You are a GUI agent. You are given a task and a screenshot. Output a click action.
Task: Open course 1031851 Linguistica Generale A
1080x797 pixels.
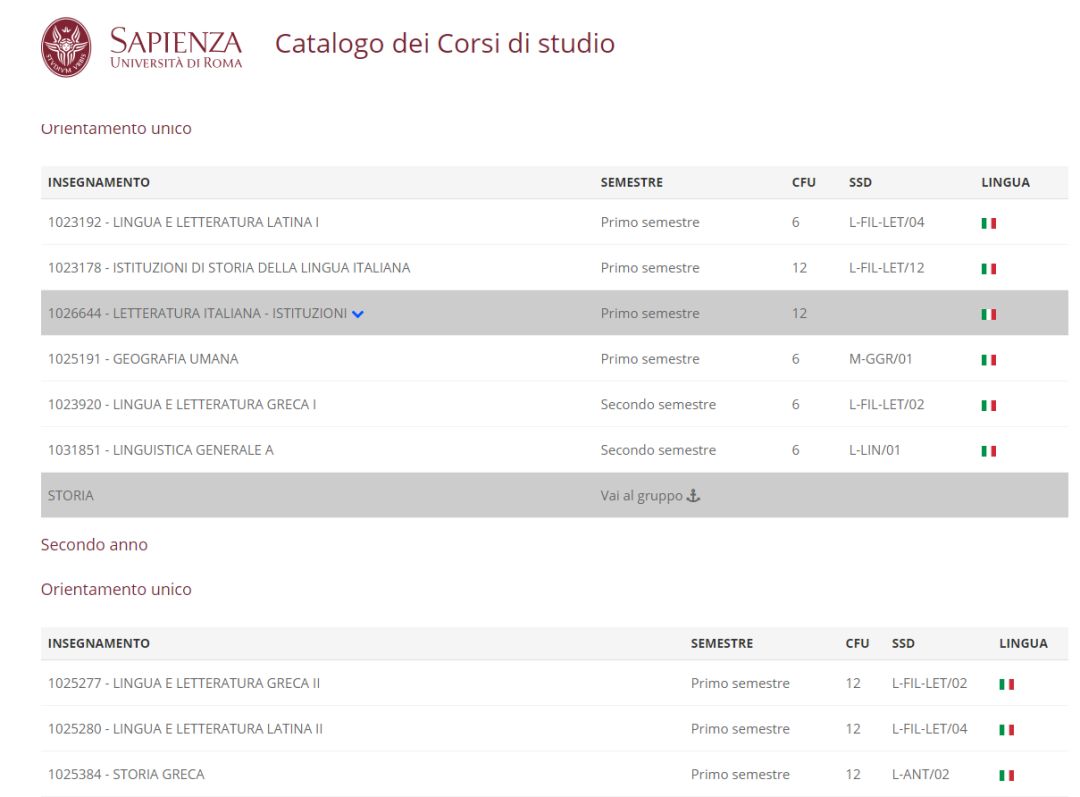pyautogui.click(x=160, y=450)
